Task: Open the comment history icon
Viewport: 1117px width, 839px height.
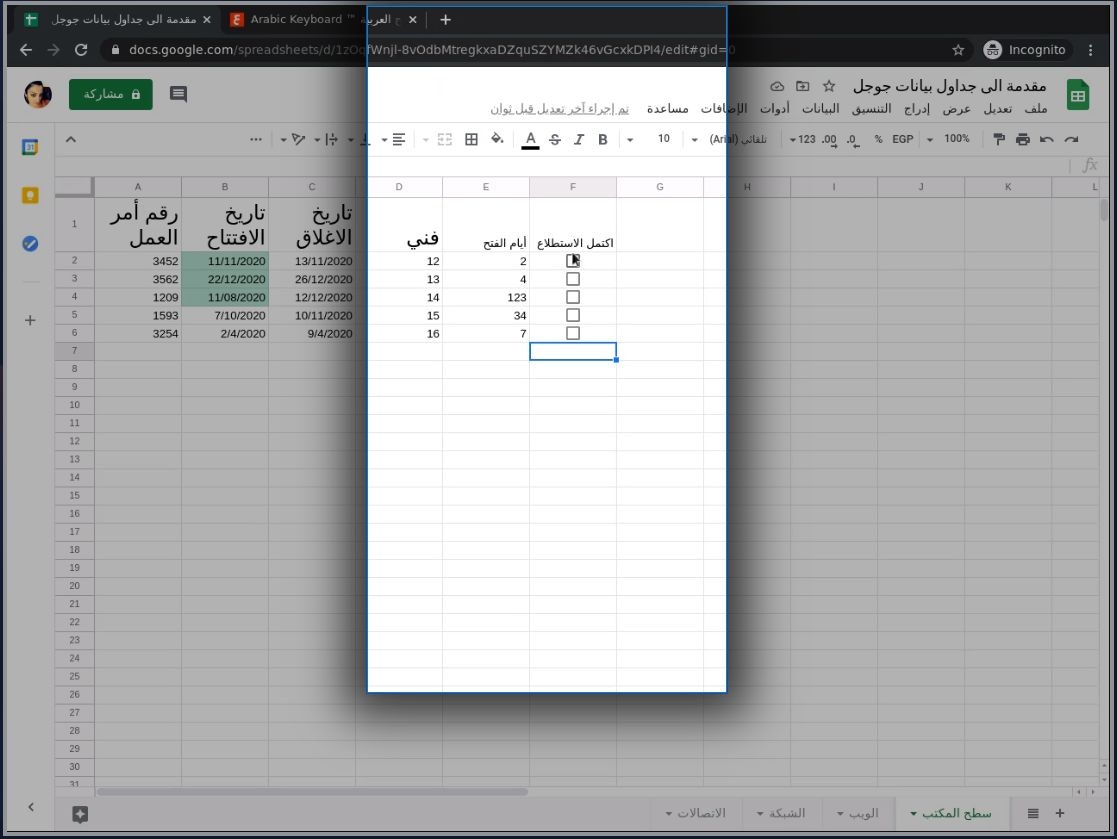Action: (178, 94)
